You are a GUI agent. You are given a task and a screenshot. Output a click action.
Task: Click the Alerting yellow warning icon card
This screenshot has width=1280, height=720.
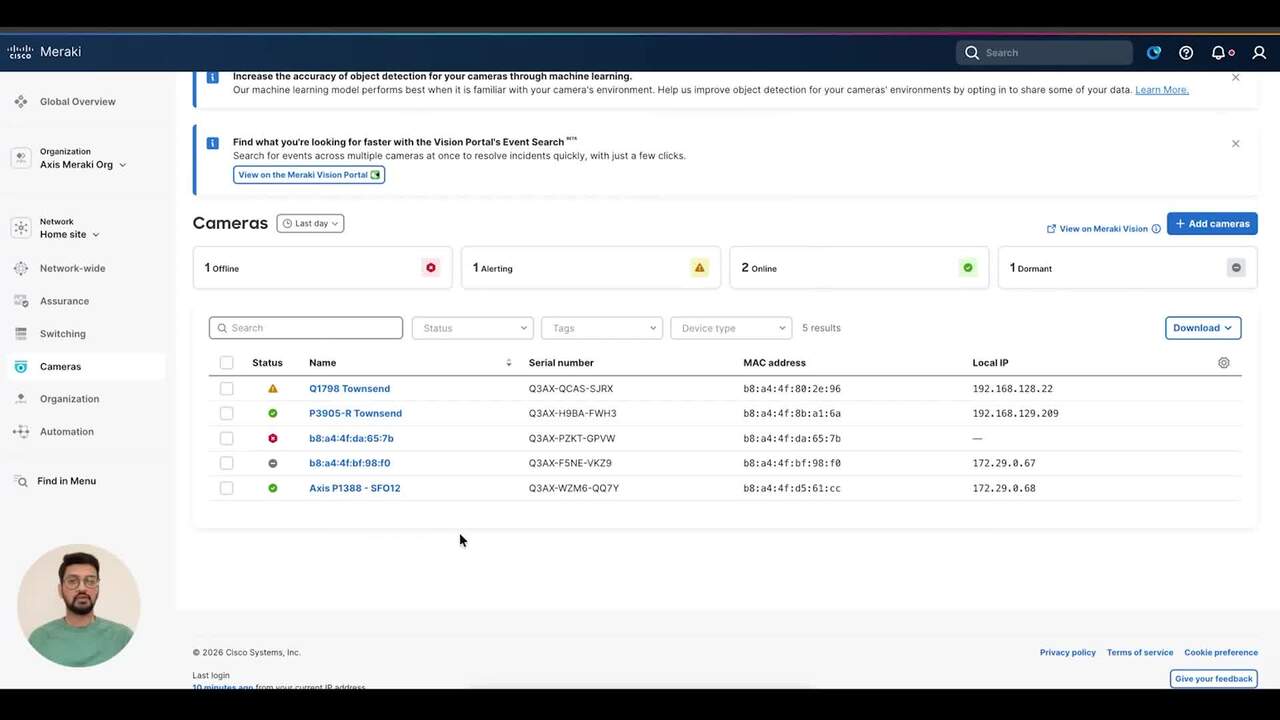[699, 268]
